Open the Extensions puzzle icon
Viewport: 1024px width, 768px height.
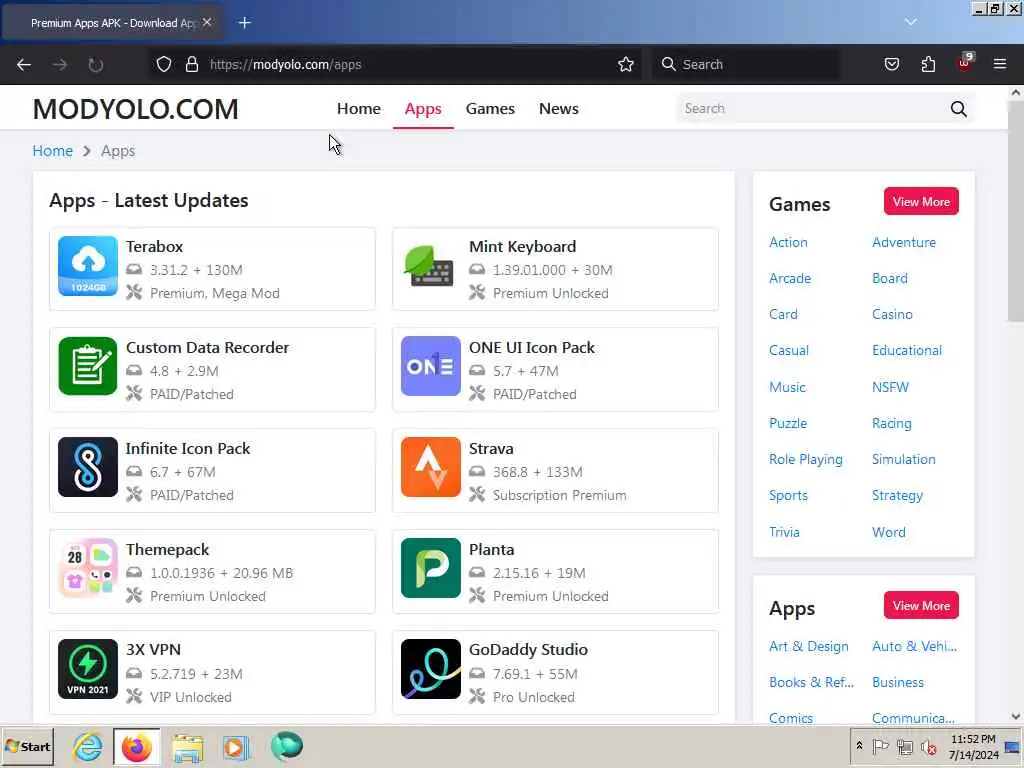[x=928, y=64]
